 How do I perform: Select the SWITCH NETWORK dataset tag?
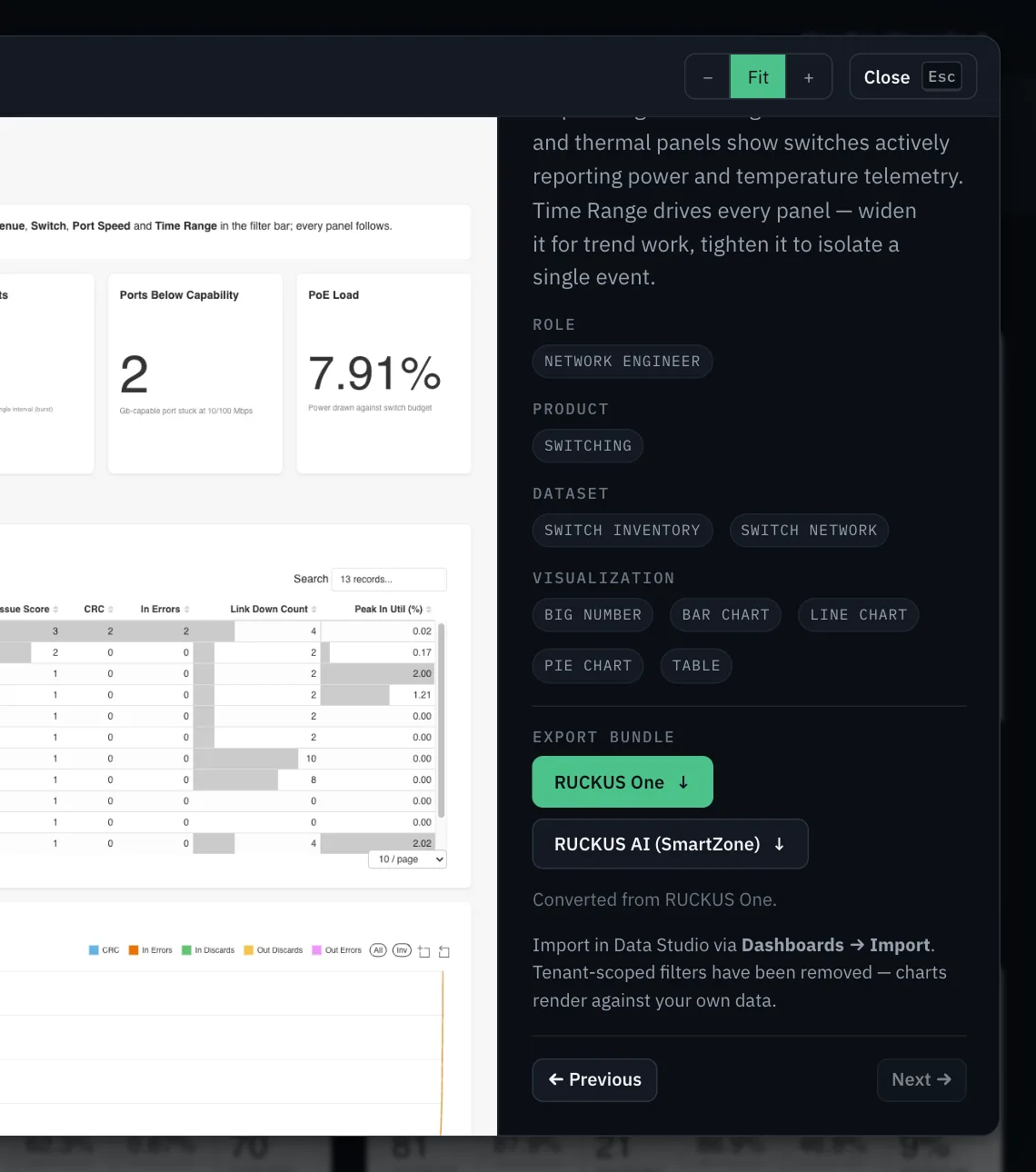(x=809, y=531)
